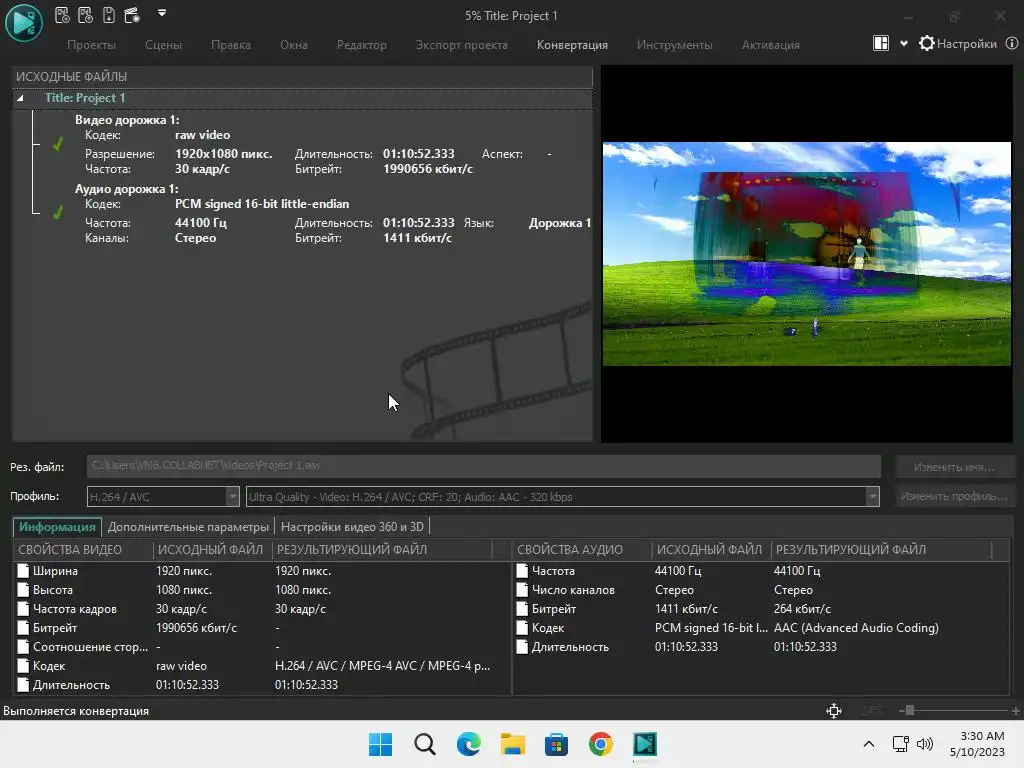The height and width of the screenshot is (768, 1024).
Task: Click the video preview thumbnail
Action: (807, 254)
